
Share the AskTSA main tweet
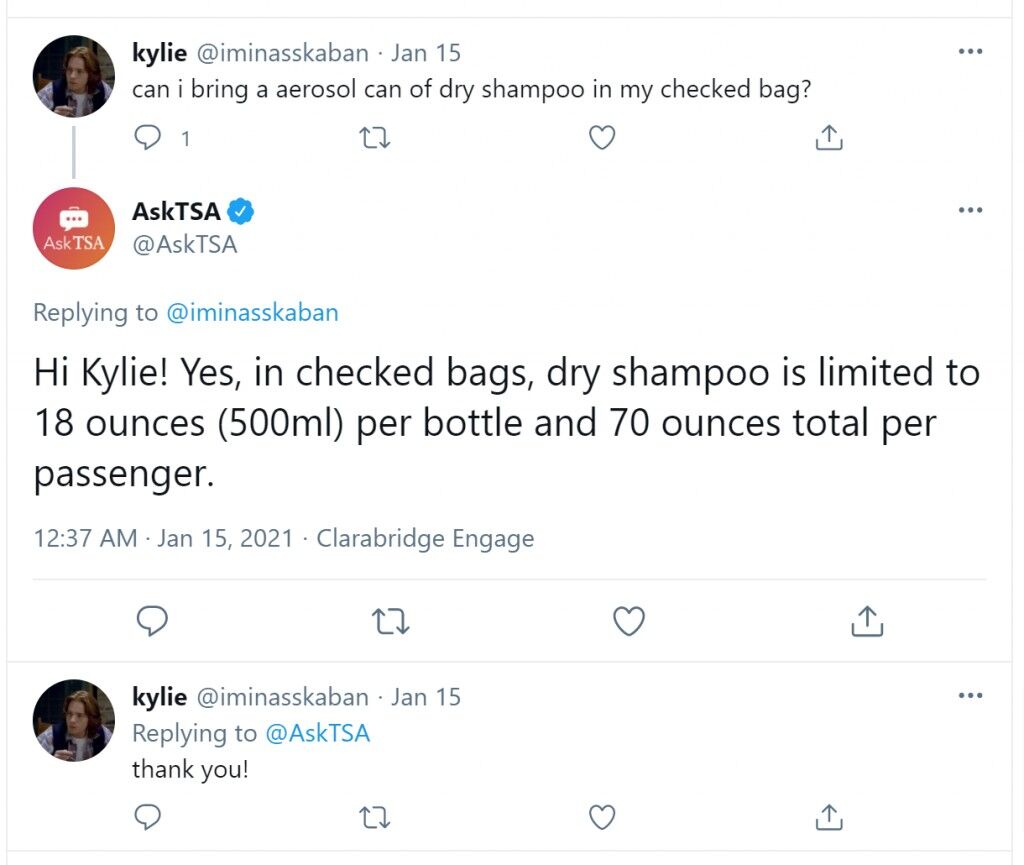[x=867, y=620]
